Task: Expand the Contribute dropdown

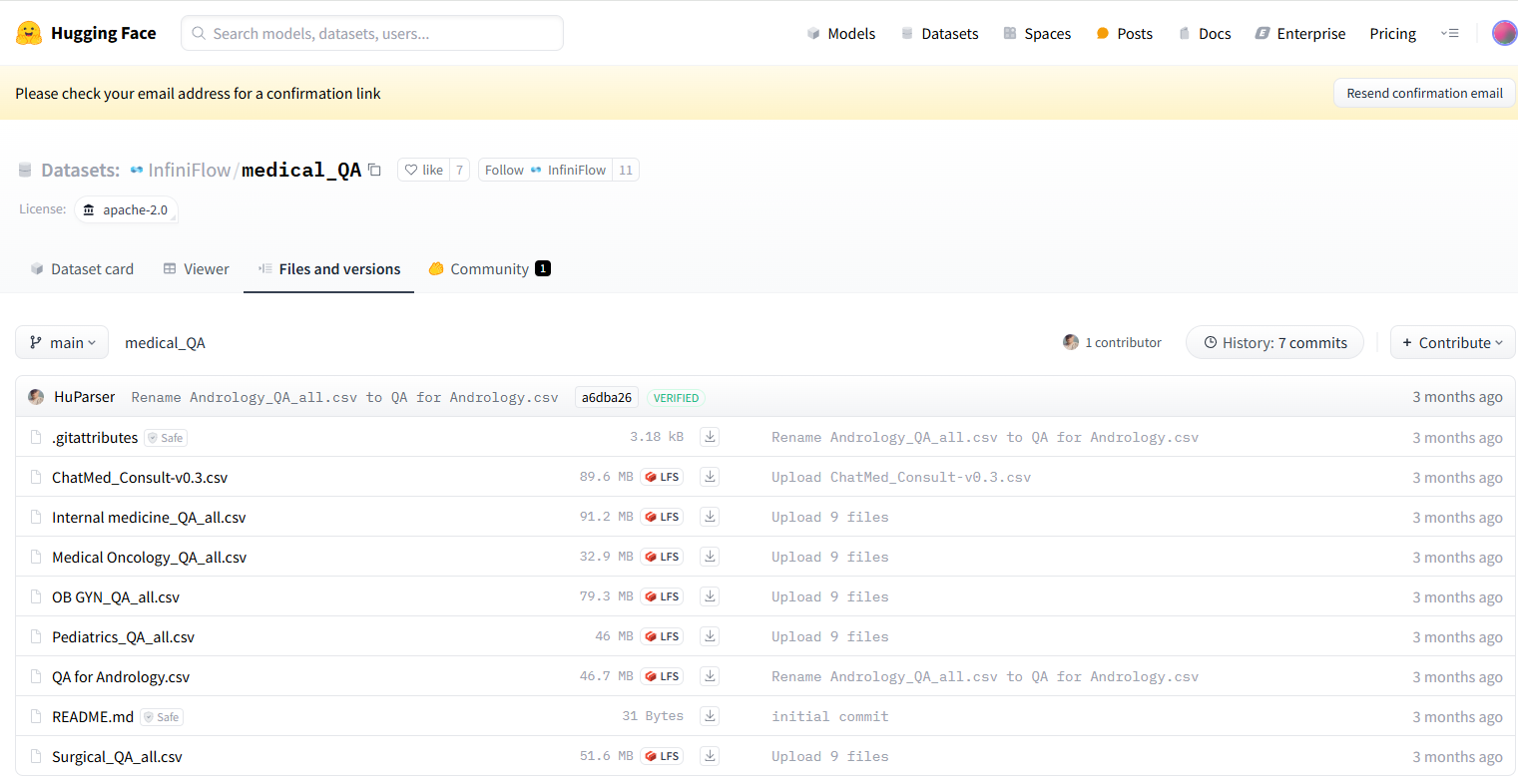Action: 1452,342
